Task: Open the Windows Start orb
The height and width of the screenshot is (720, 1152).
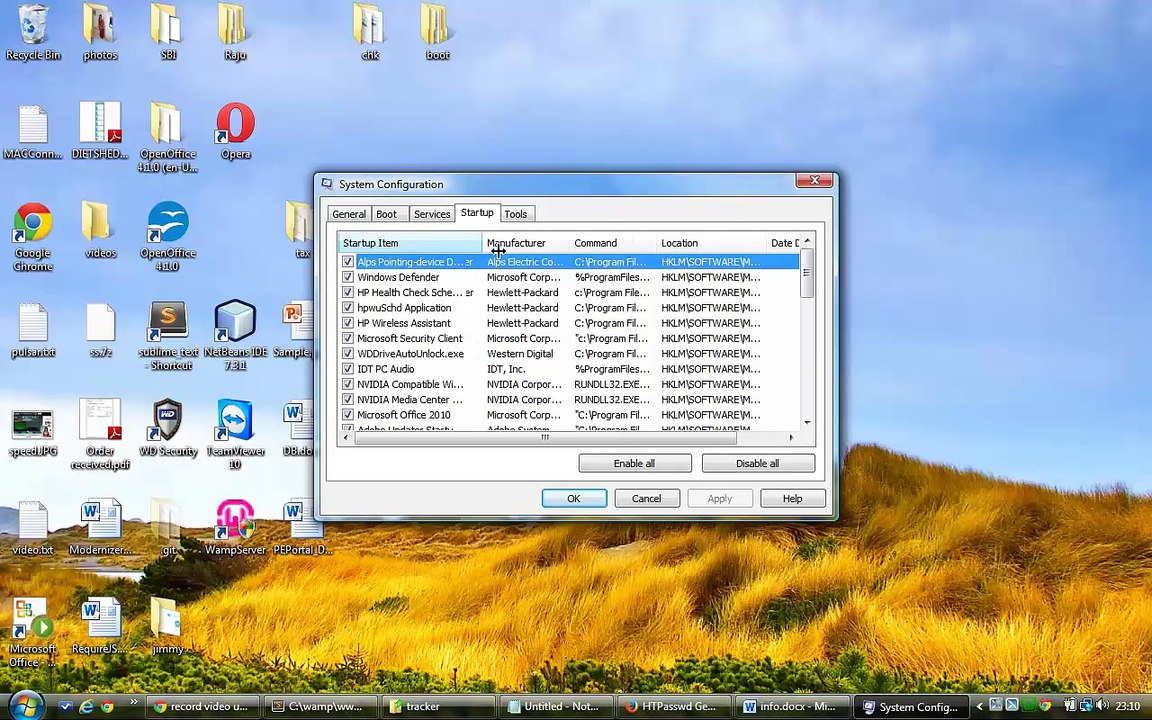Action: point(26,706)
